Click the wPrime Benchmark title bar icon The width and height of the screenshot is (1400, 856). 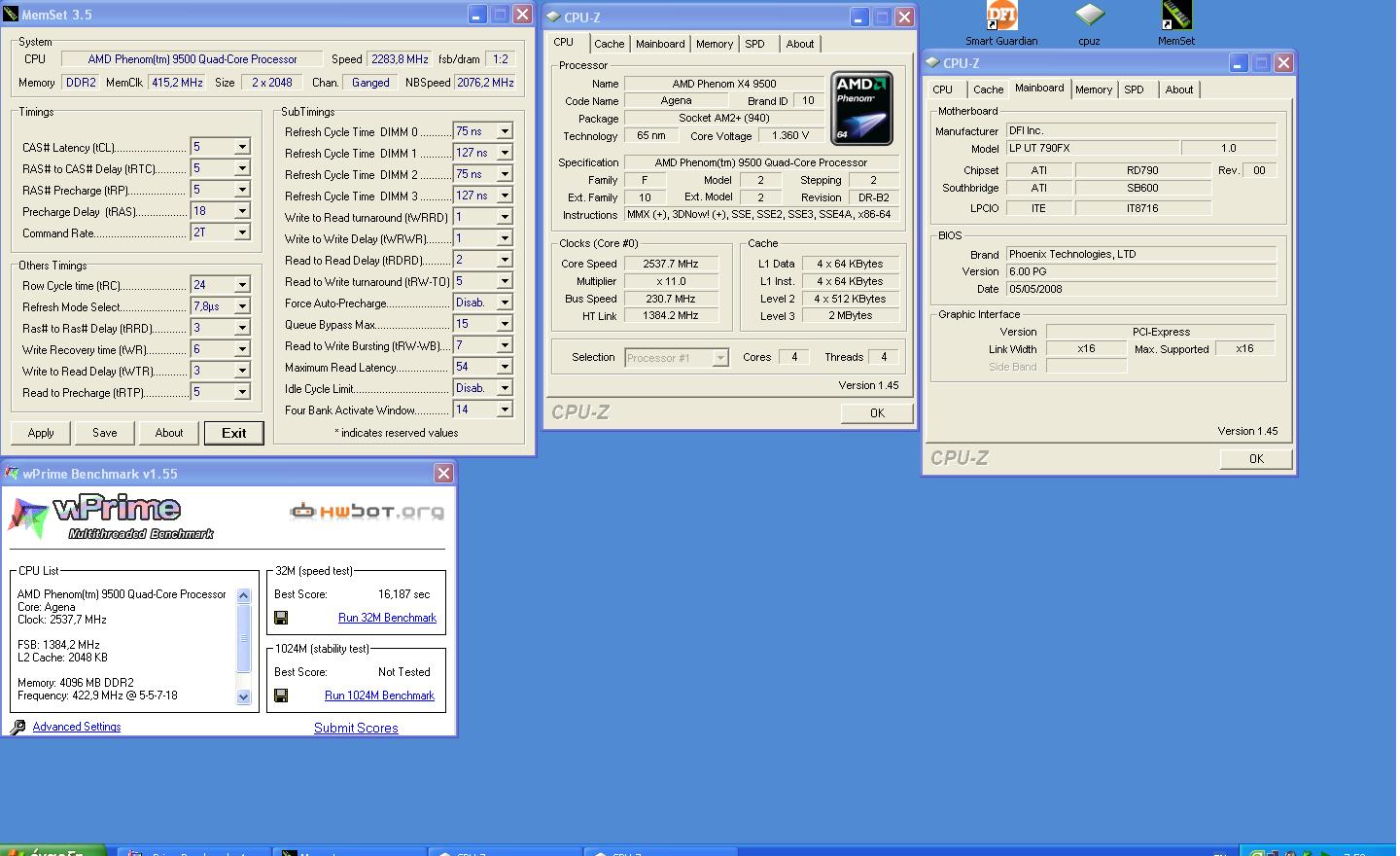pyautogui.click(x=12, y=474)
